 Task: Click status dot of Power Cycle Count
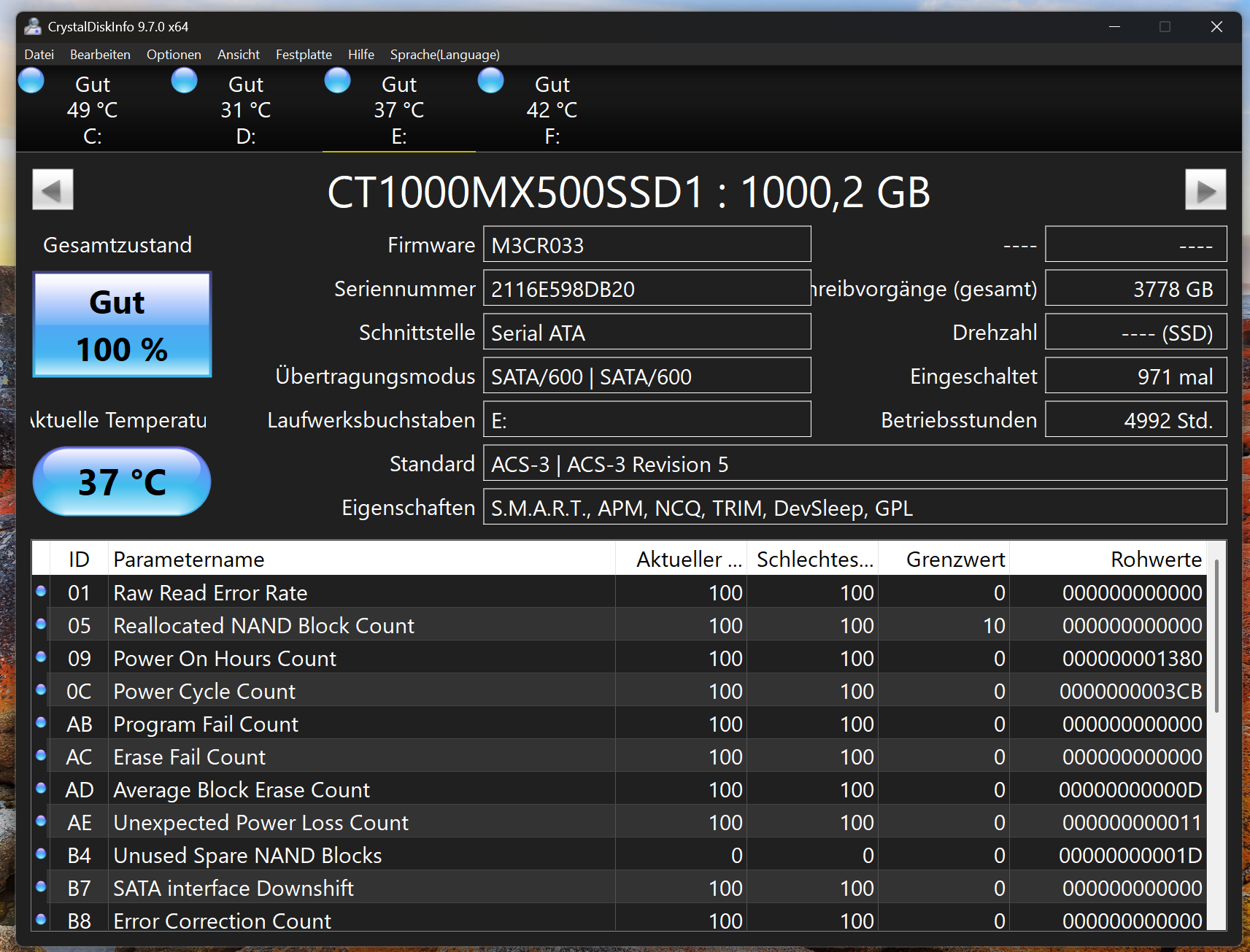click(41, 689)
